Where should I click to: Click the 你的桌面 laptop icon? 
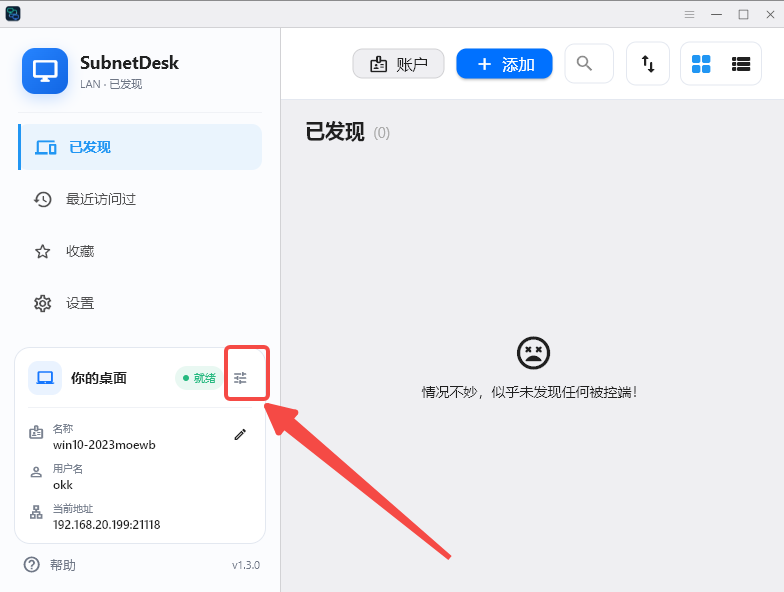[x=45, y=378]
